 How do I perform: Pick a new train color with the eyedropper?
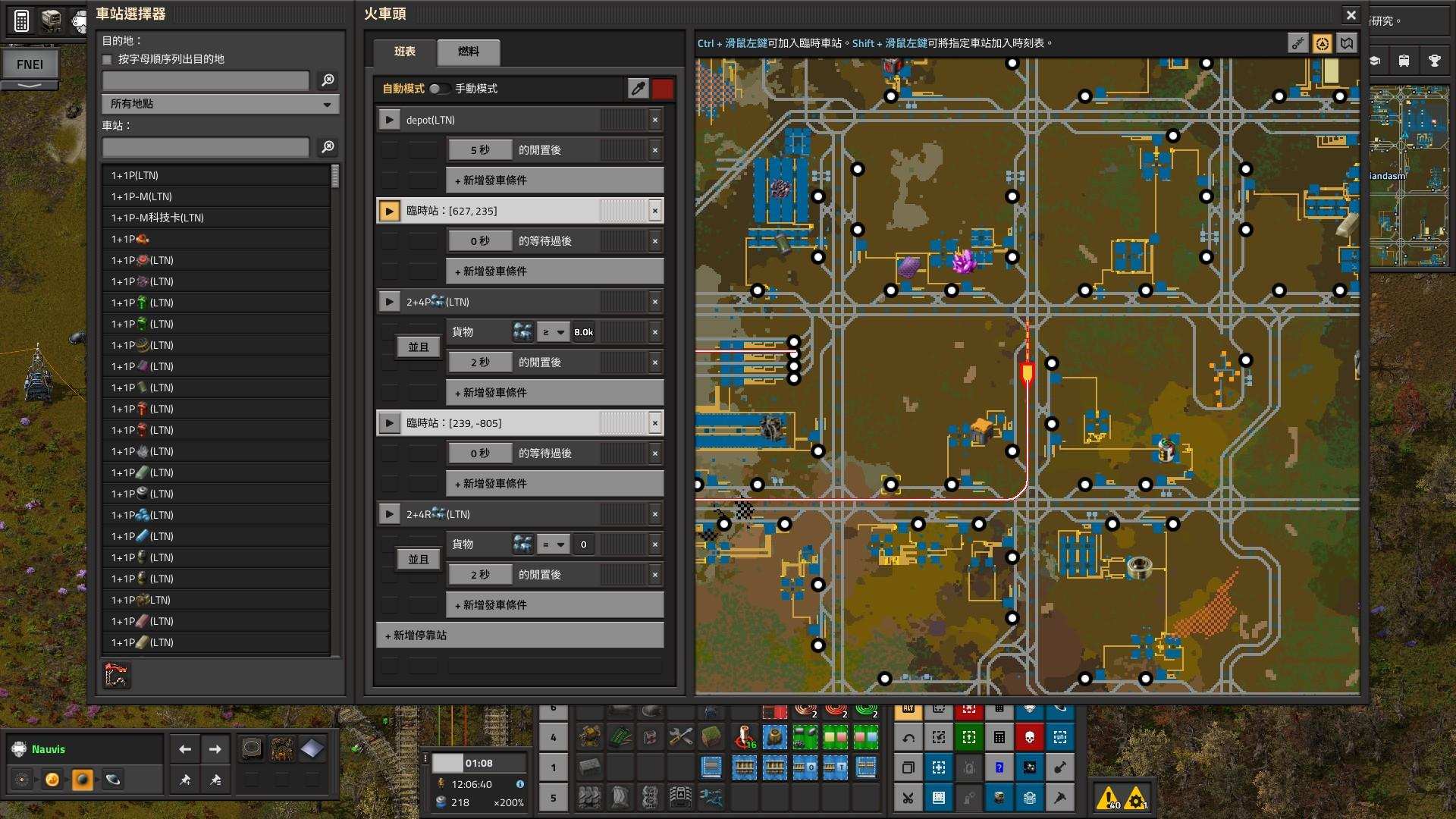click(x=637, y=89)
